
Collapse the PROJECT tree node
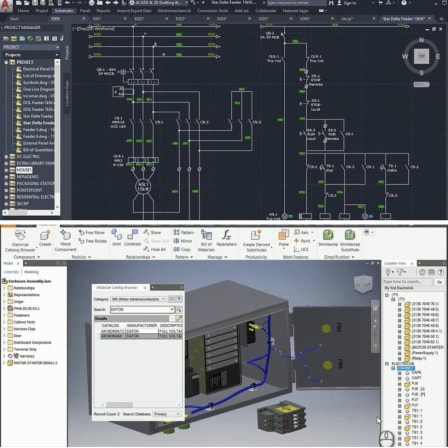(6, 62)
